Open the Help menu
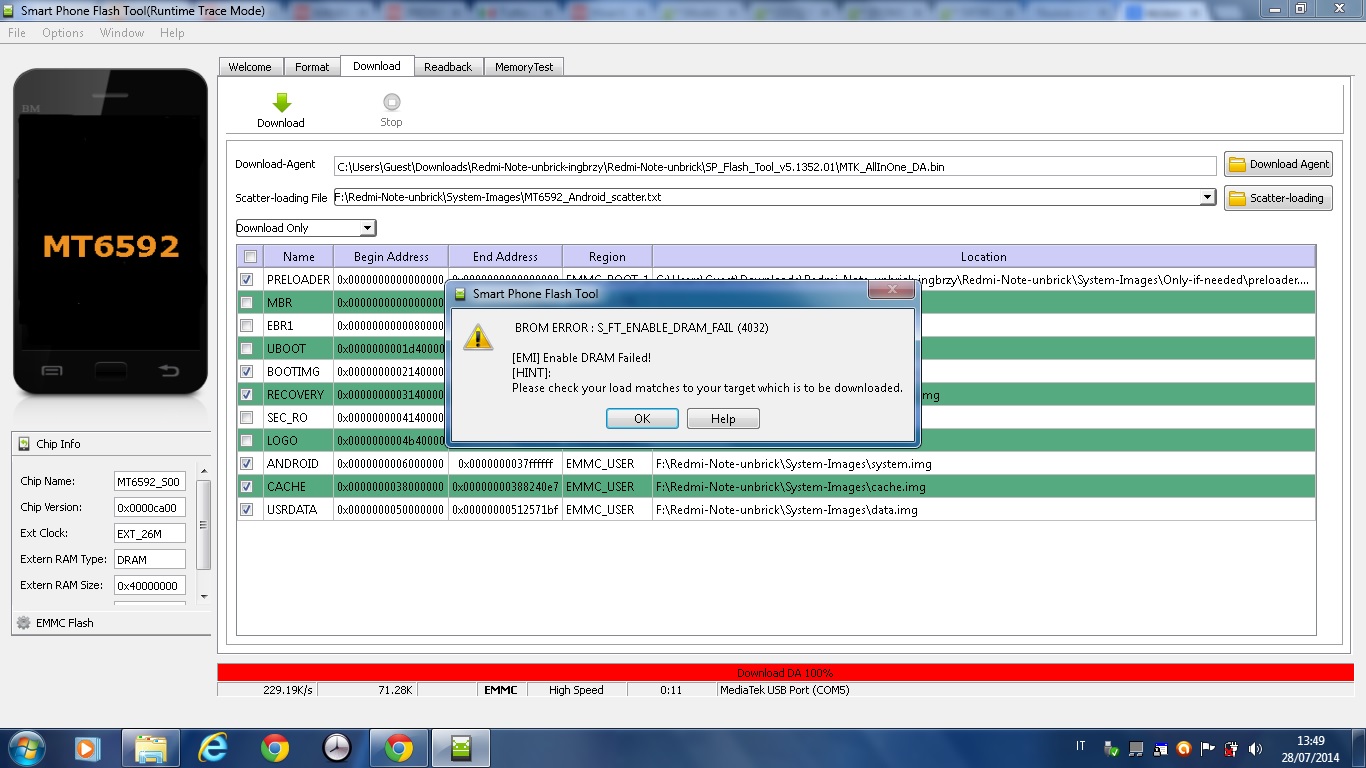 172,33
